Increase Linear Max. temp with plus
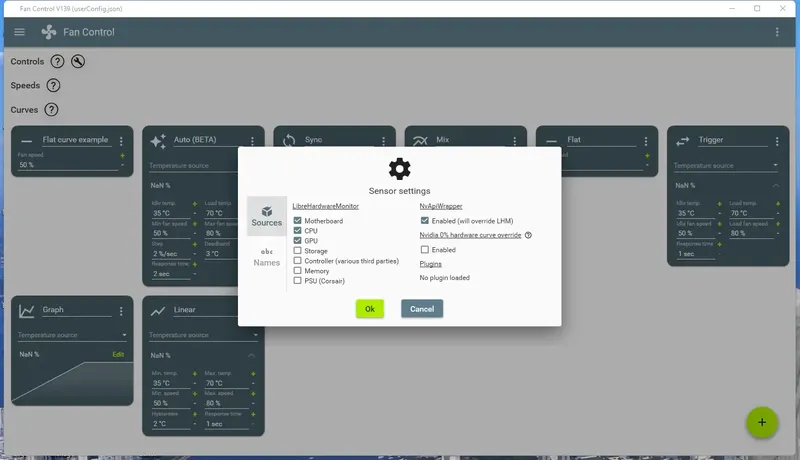The height and width of the screenshot is (460, 800). click(253, 374)
